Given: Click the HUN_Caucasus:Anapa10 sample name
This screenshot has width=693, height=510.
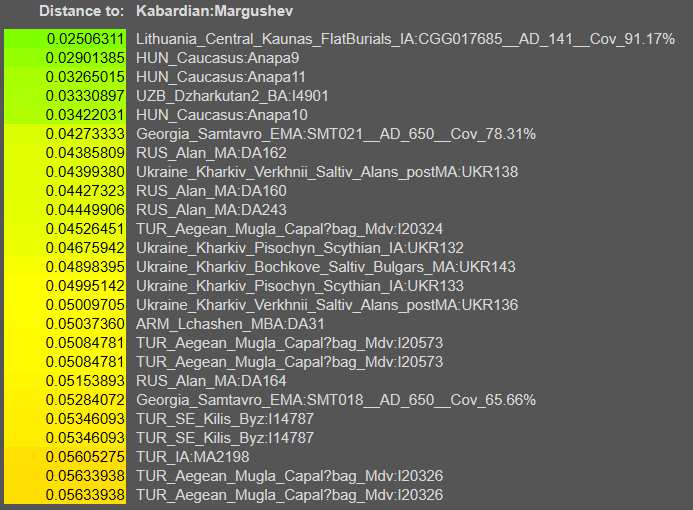Looking at the screenshot, I should pos(221,115).
